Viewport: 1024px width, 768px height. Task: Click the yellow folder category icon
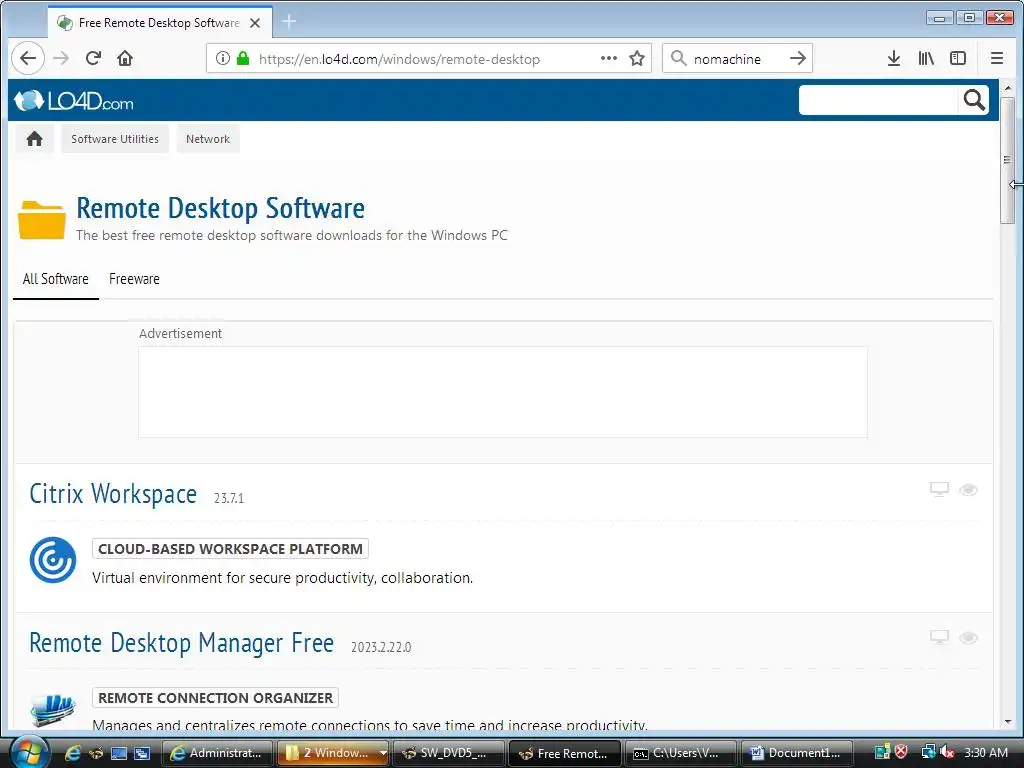pyautogui.click(x=42, y=220)
